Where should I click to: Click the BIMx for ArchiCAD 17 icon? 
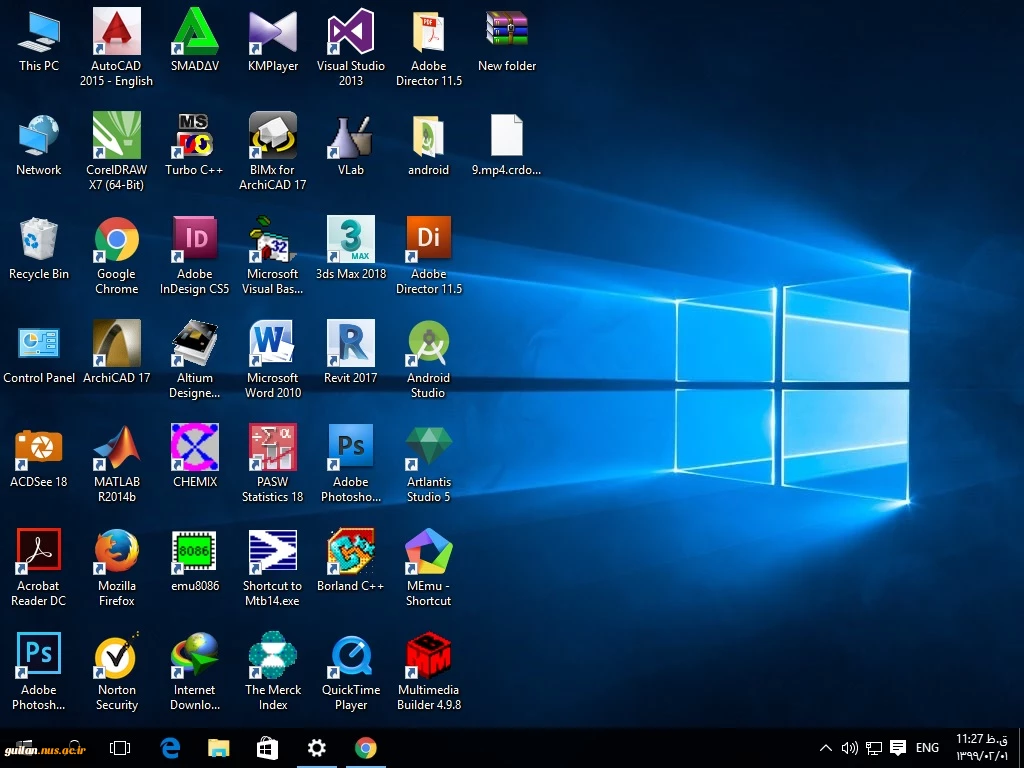click(273, 151)
